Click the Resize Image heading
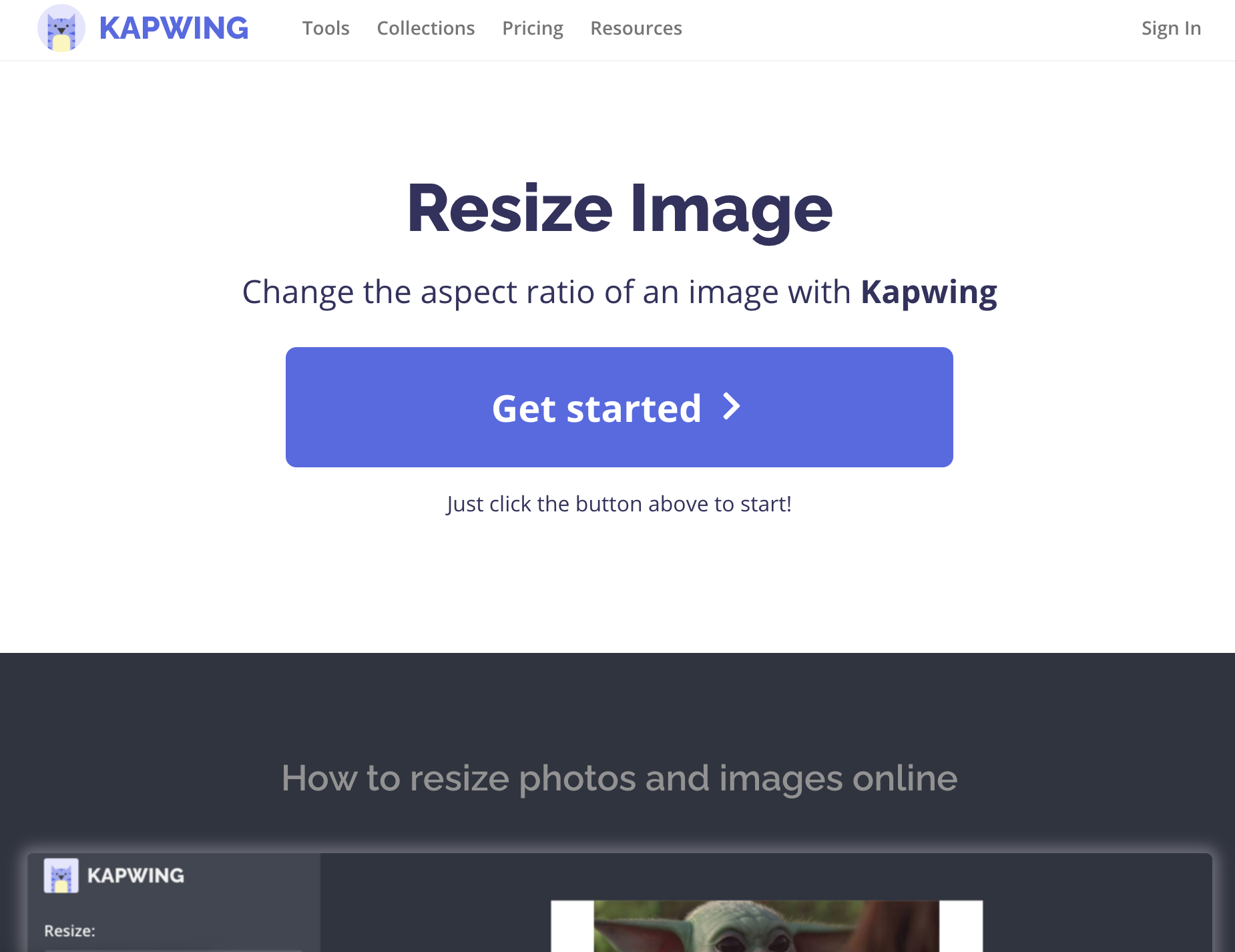1235x952 pixels. pyautogui.click(x=620, y=209)
